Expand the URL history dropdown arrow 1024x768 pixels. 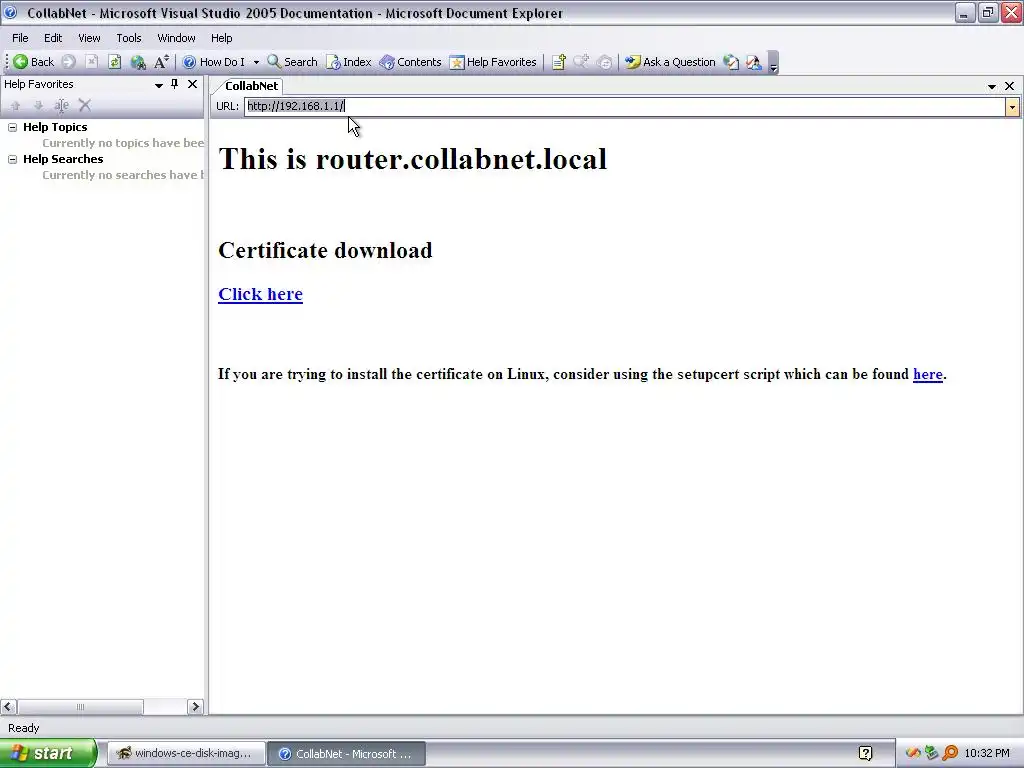click(1012, 106)
